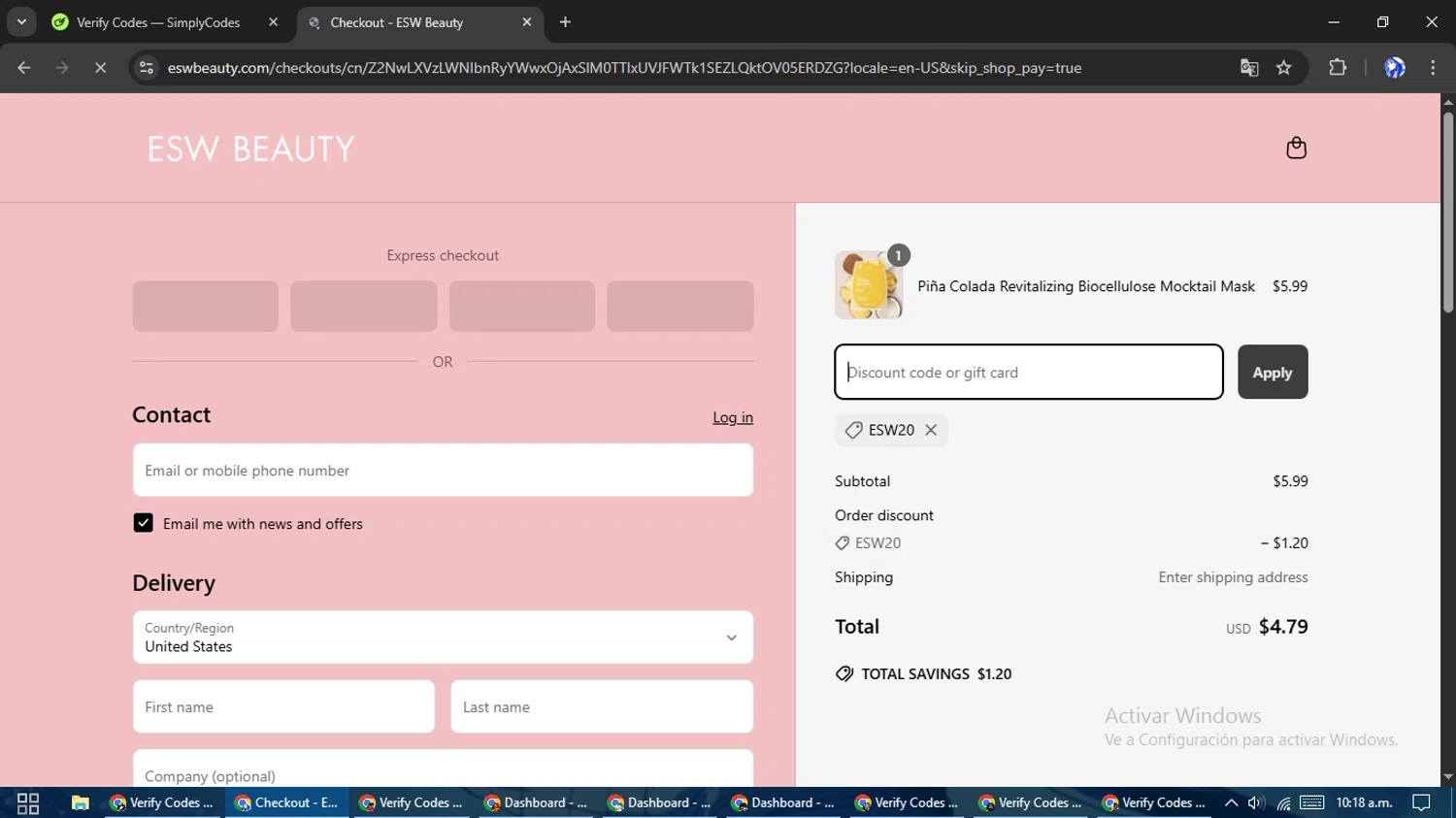Image resolution: width=1456 pixels, height=818 pixels.
Task: Open the clock showing 10:18 a.m.
Action: click(x=1364, y=803)
